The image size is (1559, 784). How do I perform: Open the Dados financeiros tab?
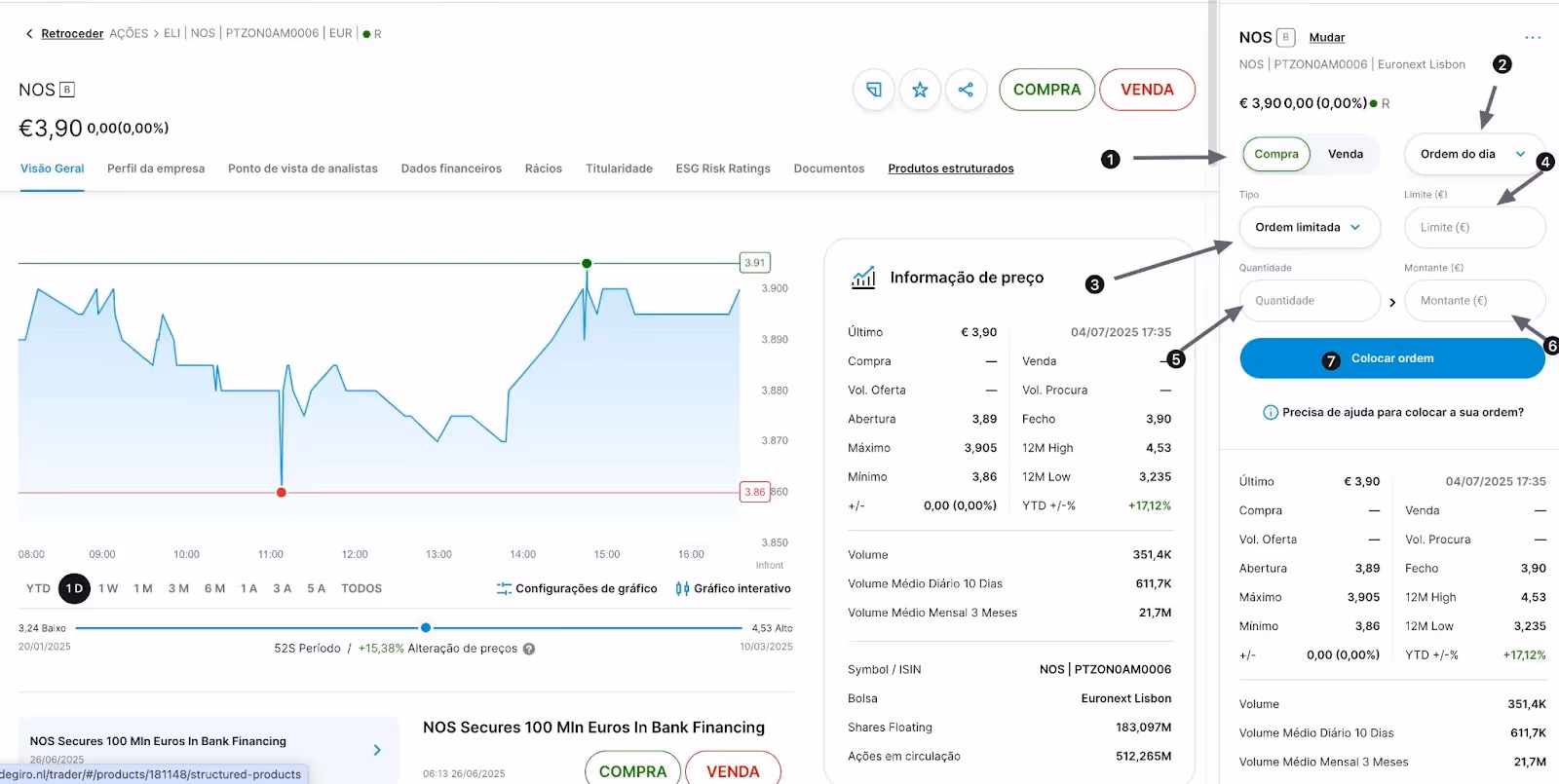[x=451, y=168]
